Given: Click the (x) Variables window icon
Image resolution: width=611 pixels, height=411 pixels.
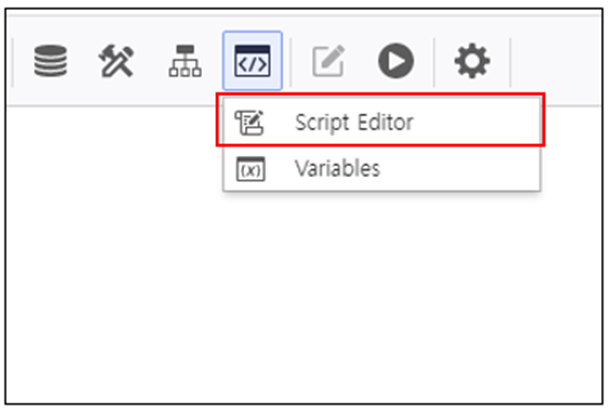Looking at the screenshot, I should [x=251, y=169].
